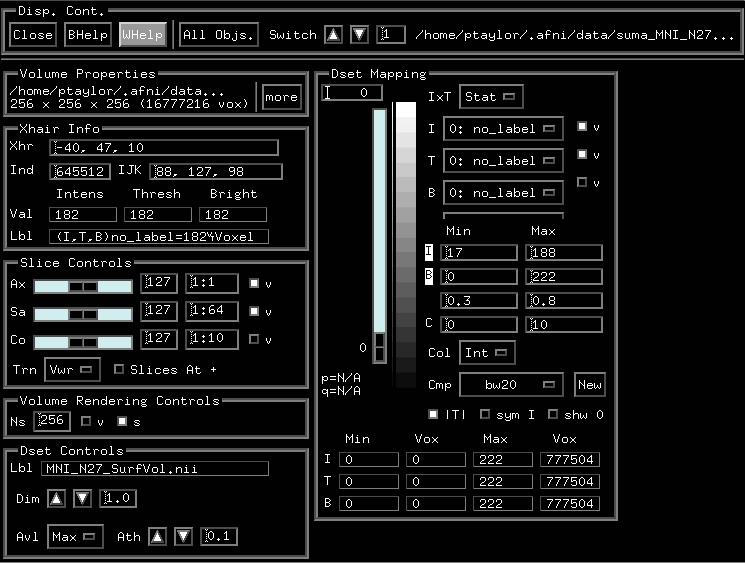The height and width of the screenshot is (563, 745).
Task: Open the IxT Stat dropdown
Action: pos(491,97)
